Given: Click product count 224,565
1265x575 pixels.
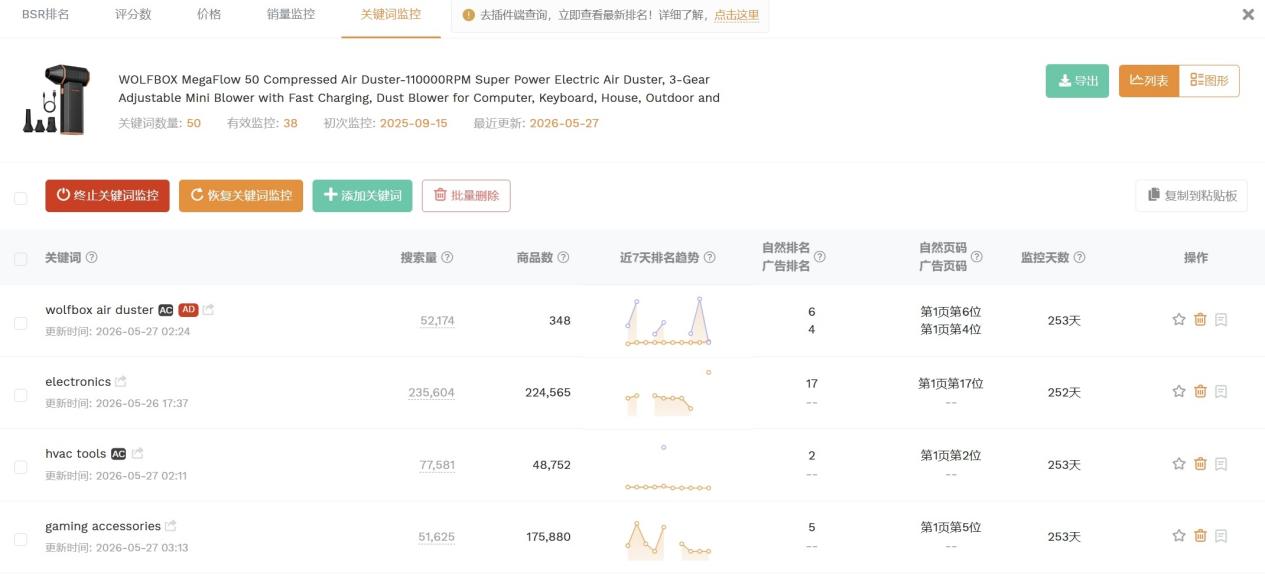Looking at the screenshot, I should (x=548, y=393).
